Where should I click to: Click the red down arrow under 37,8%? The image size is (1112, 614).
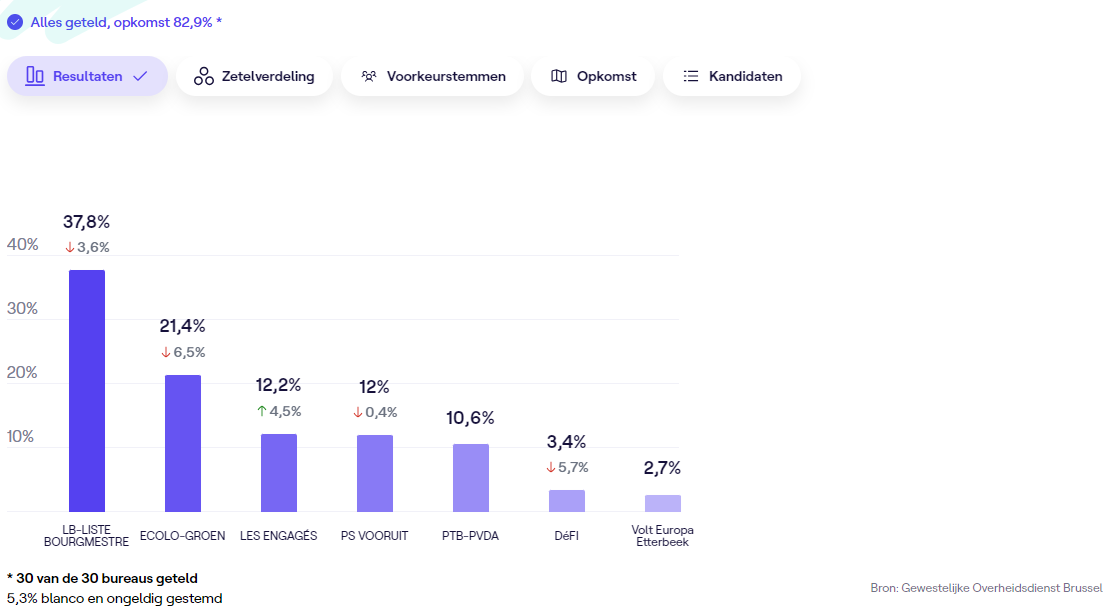70,247
